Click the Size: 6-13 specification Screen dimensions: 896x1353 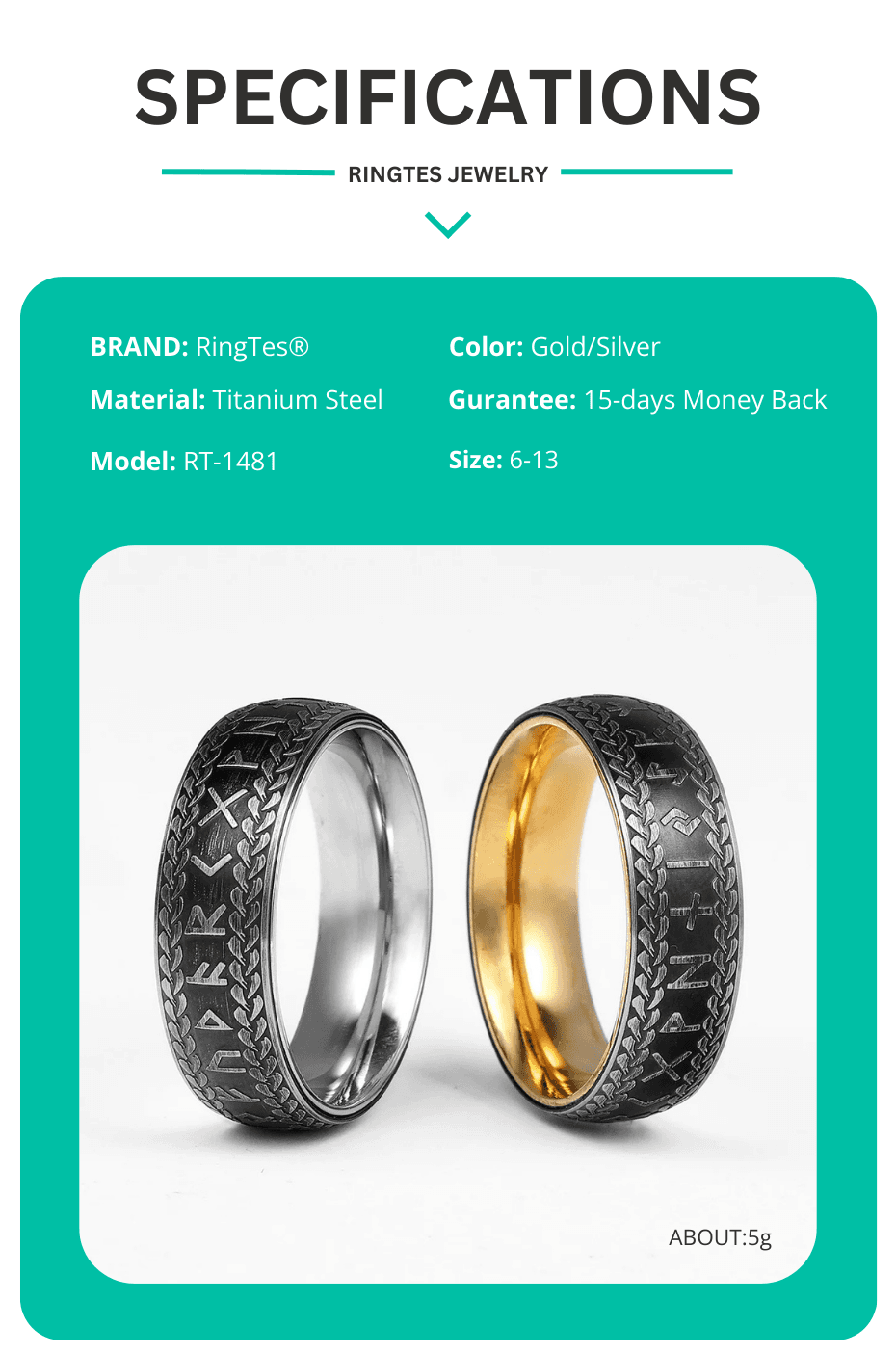(x=504, y=460)
